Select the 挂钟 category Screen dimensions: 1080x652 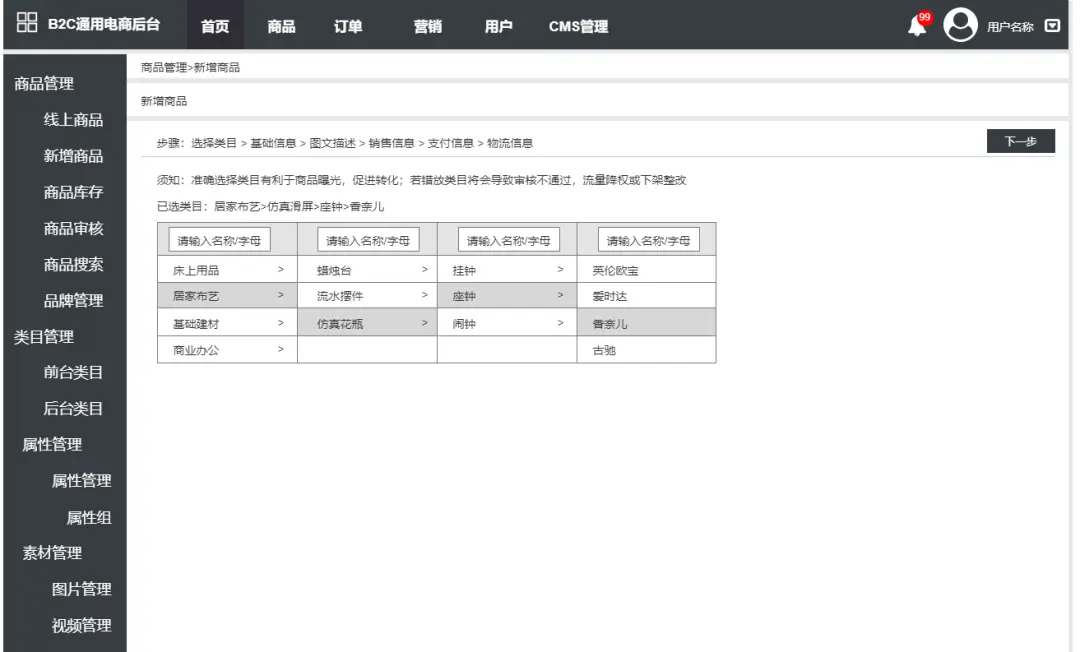tap(464, 271)
